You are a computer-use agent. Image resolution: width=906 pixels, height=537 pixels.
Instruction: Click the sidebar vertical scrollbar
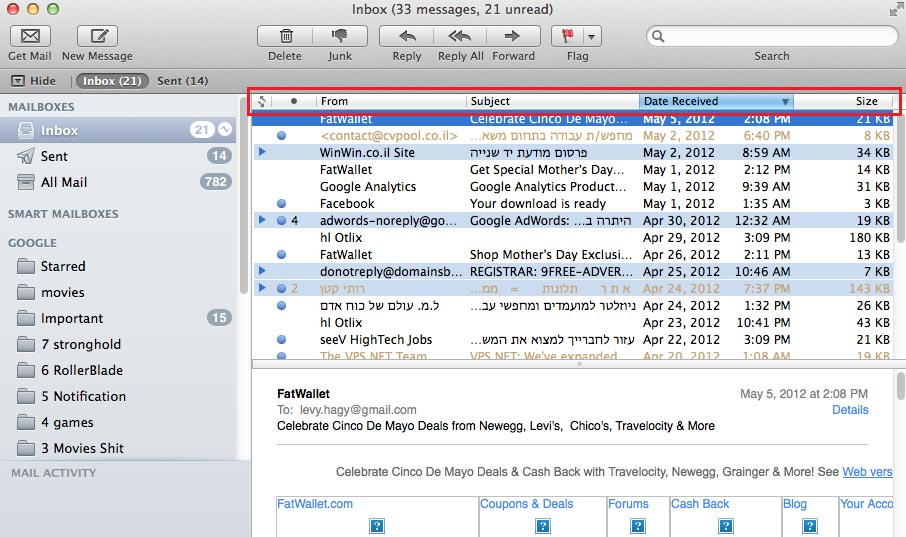[x=243, y=197]
